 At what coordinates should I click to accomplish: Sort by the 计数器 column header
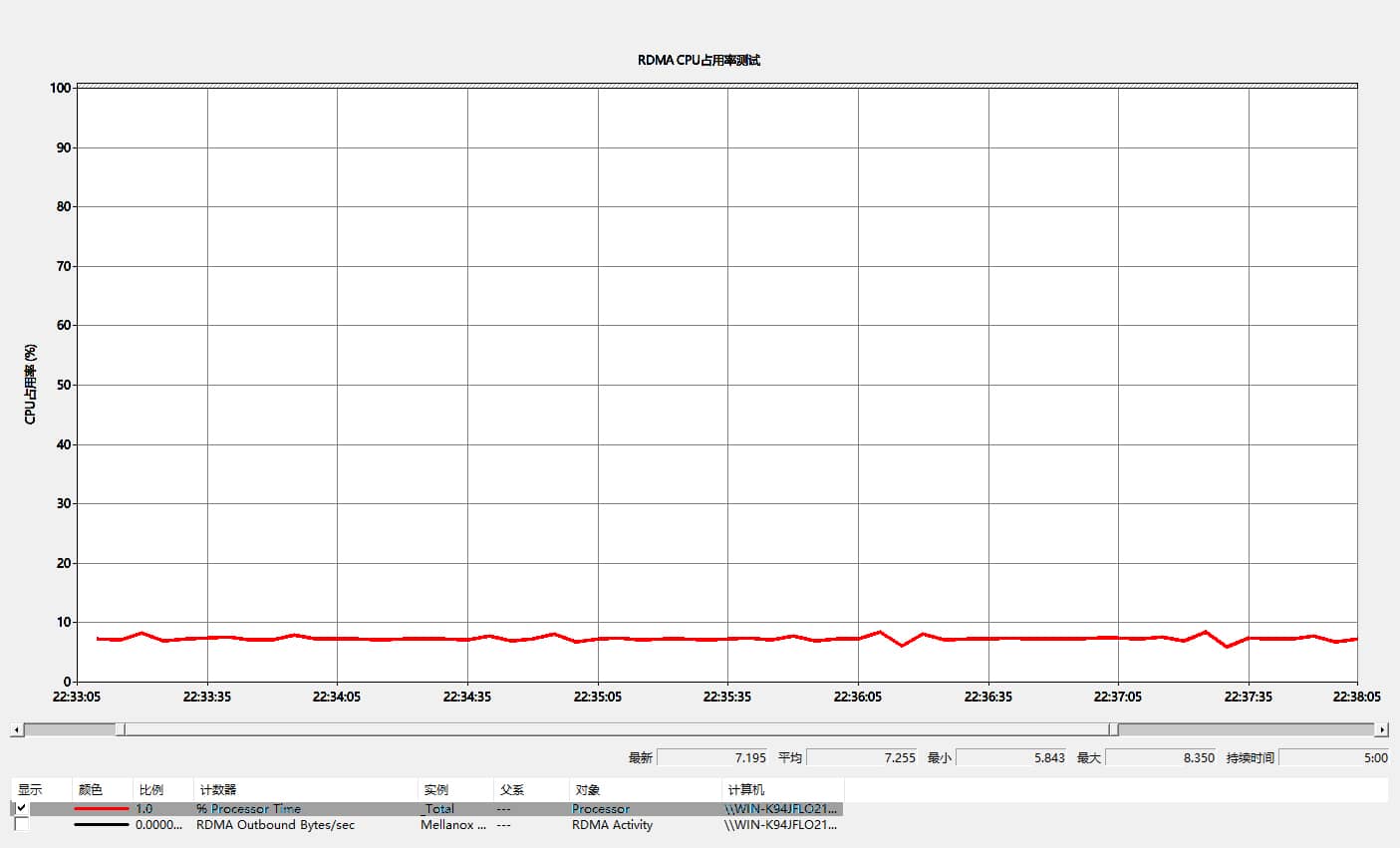(218, 790)
